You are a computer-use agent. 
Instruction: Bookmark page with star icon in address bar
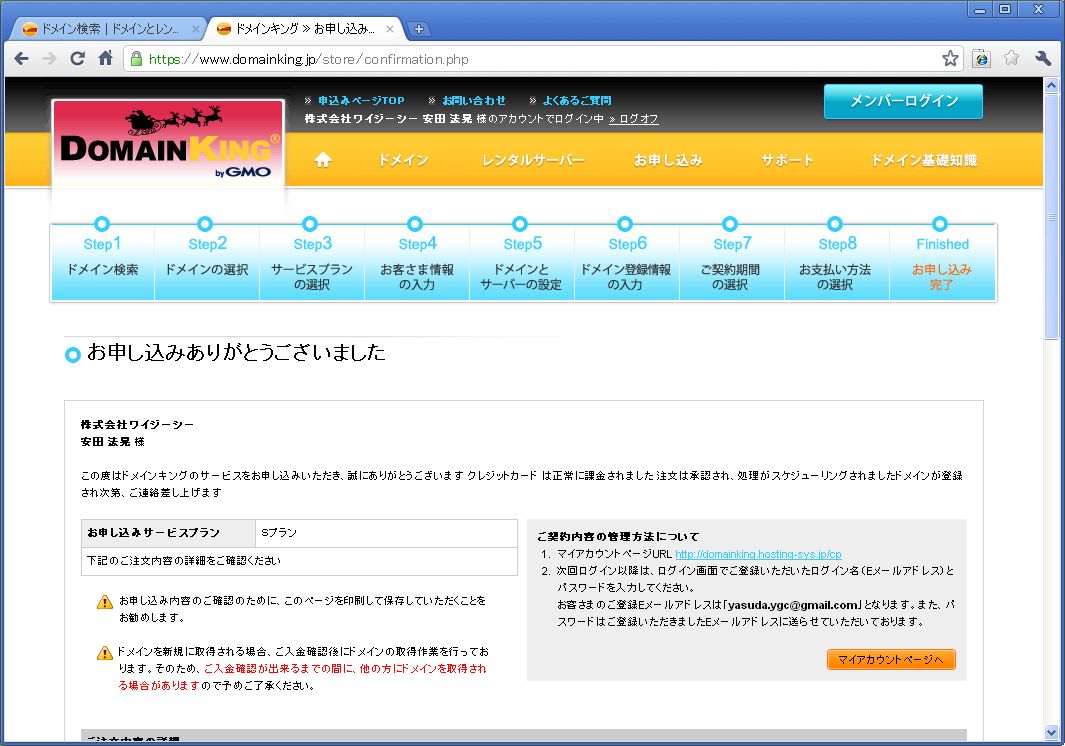[x=949, y=59]
